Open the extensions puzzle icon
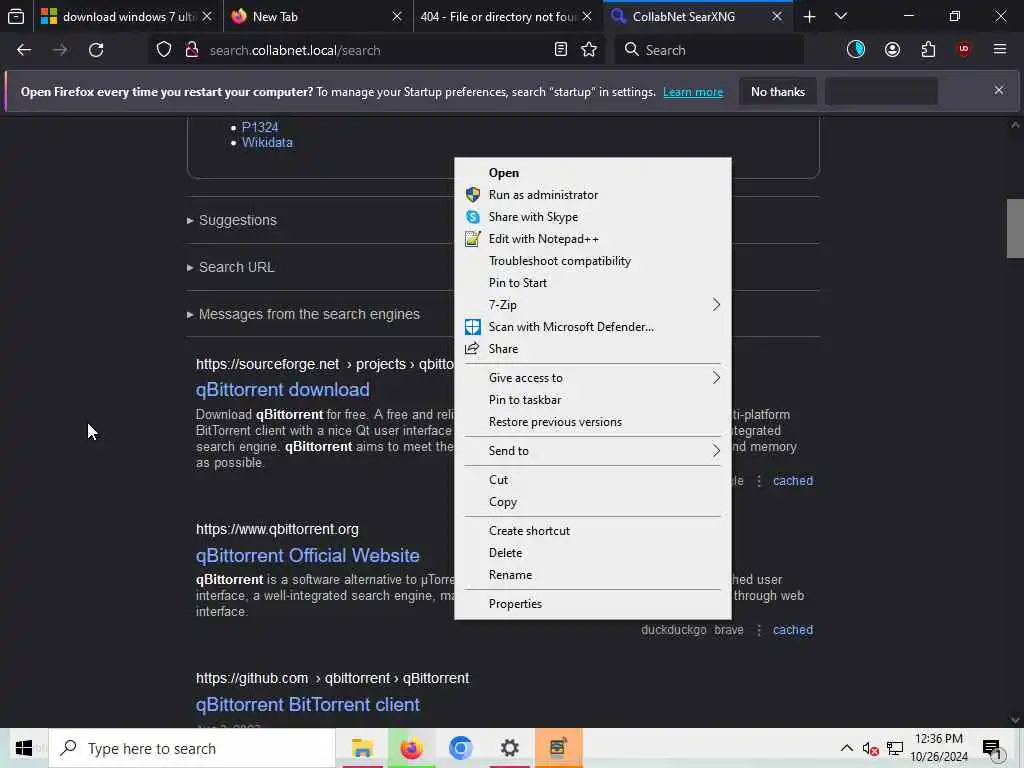 [x=928, y=50]
